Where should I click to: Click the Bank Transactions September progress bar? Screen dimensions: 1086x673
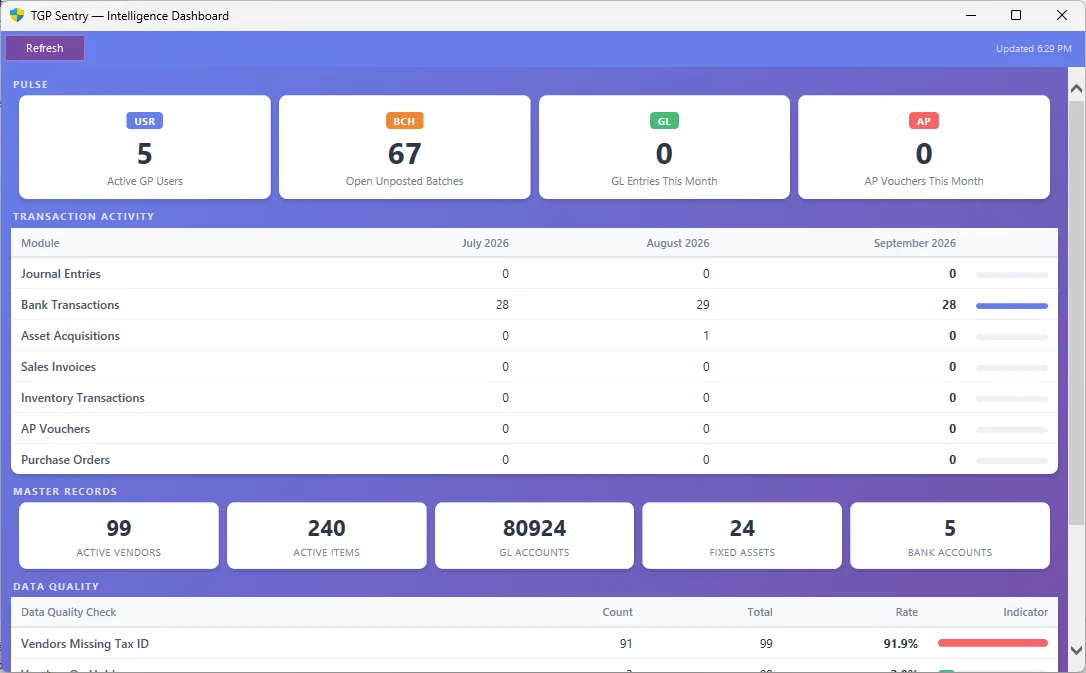click(1011, 305)
